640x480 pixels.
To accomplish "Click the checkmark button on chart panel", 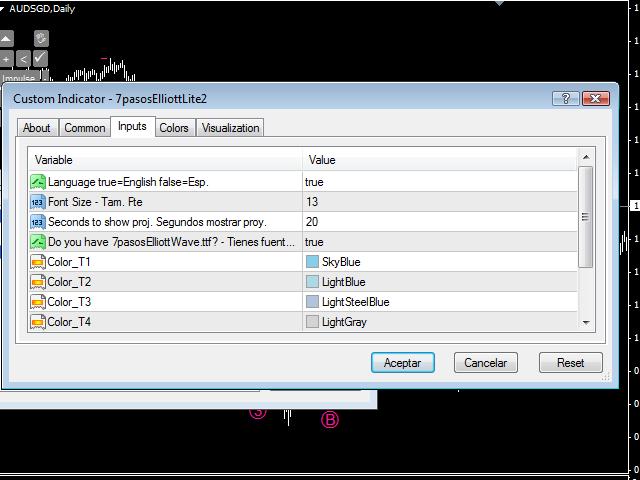I will pos(41,59).
